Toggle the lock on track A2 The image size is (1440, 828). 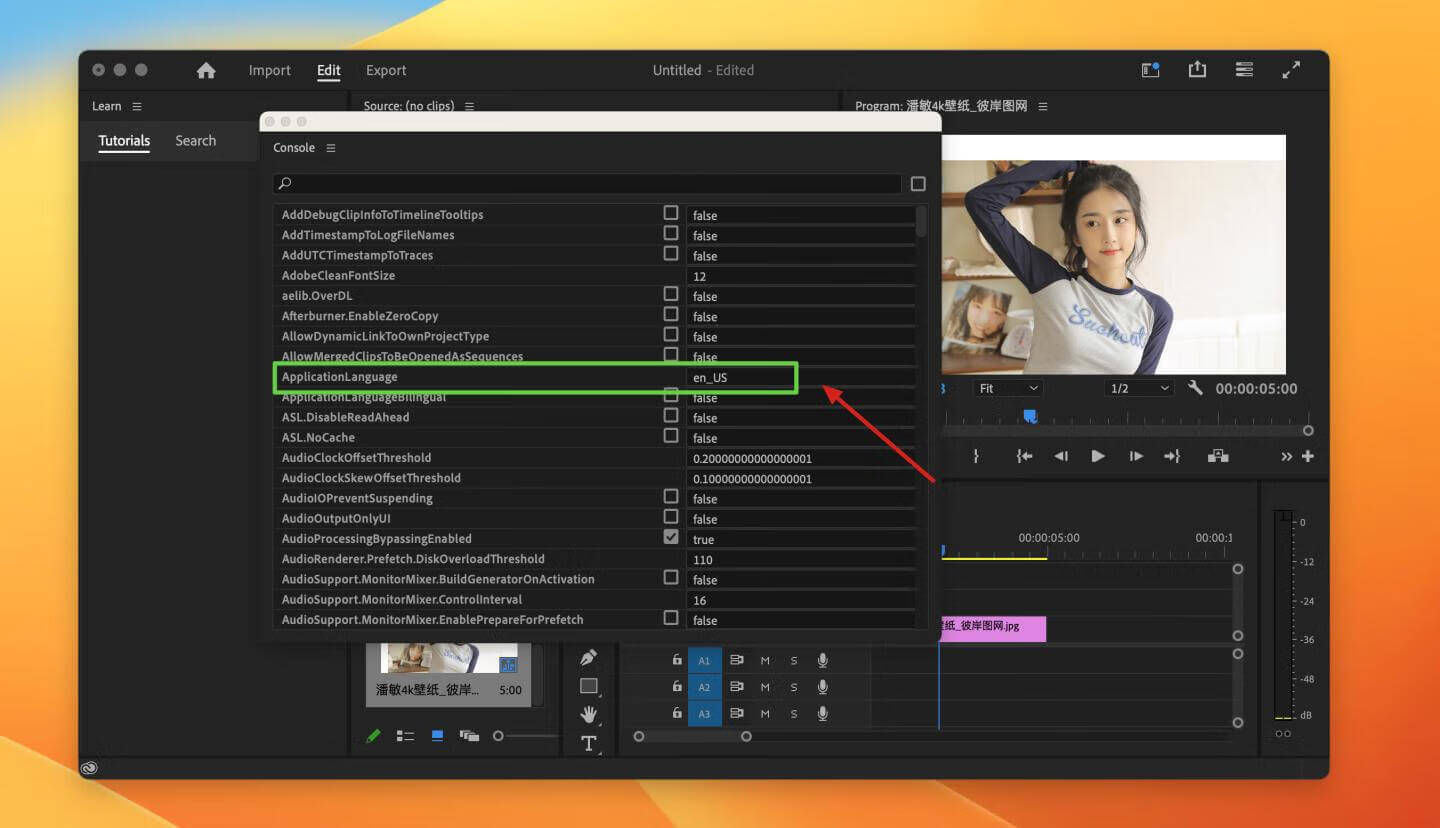point(677,687)
